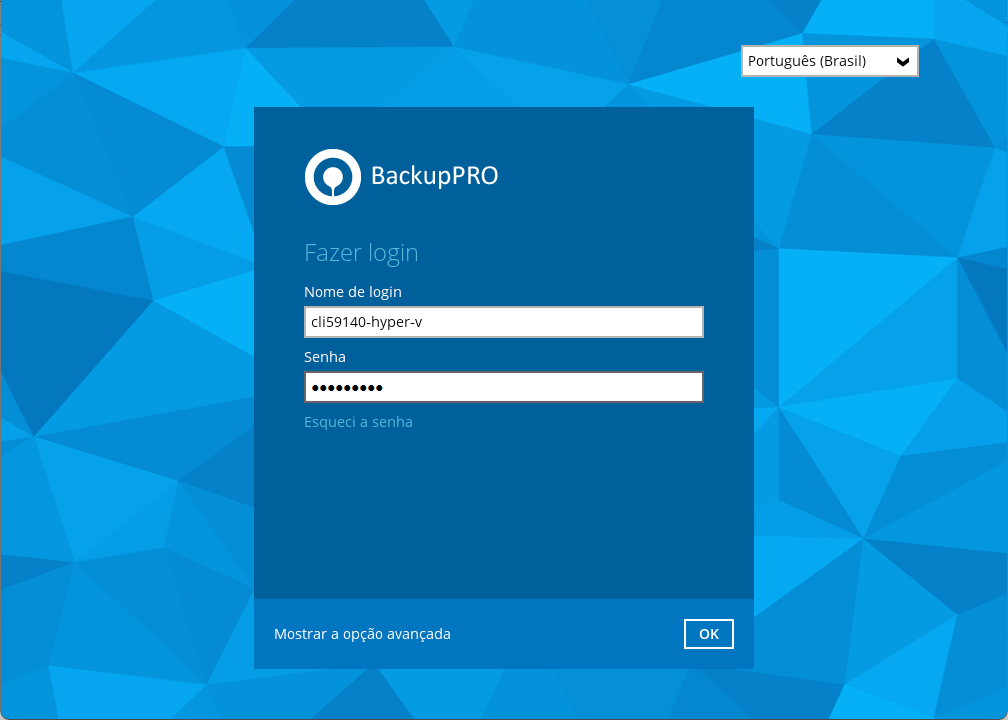Click the BackupPRO product name text
The height and width of the screenshot is (720, 1008).
tap(434, 176)
